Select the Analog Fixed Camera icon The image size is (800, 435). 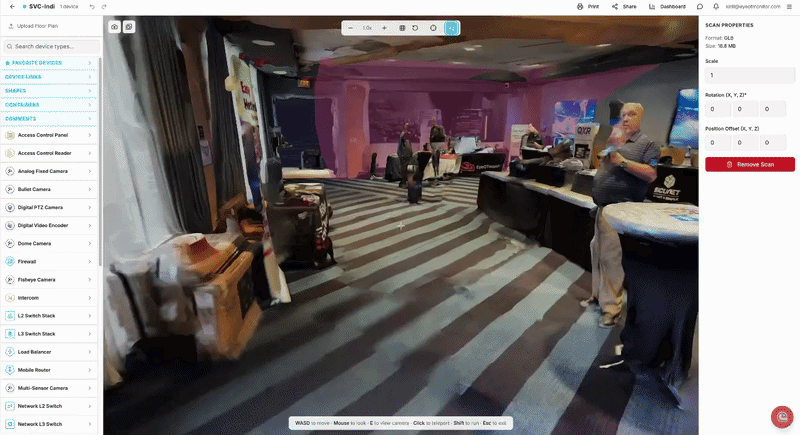[10, 171]
